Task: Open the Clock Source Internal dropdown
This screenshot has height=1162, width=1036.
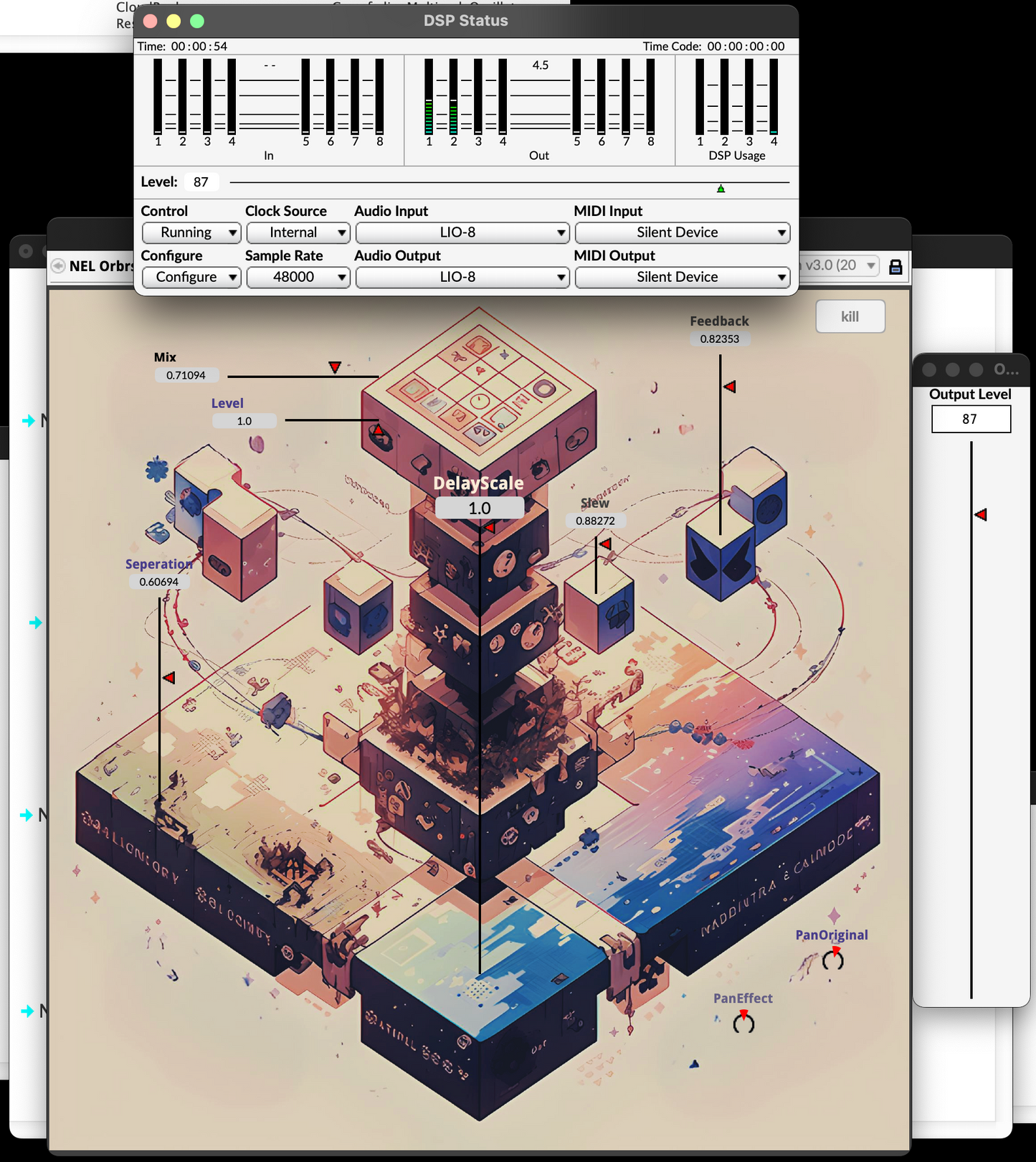Action: pyautogui.click(x=298, y=232)
